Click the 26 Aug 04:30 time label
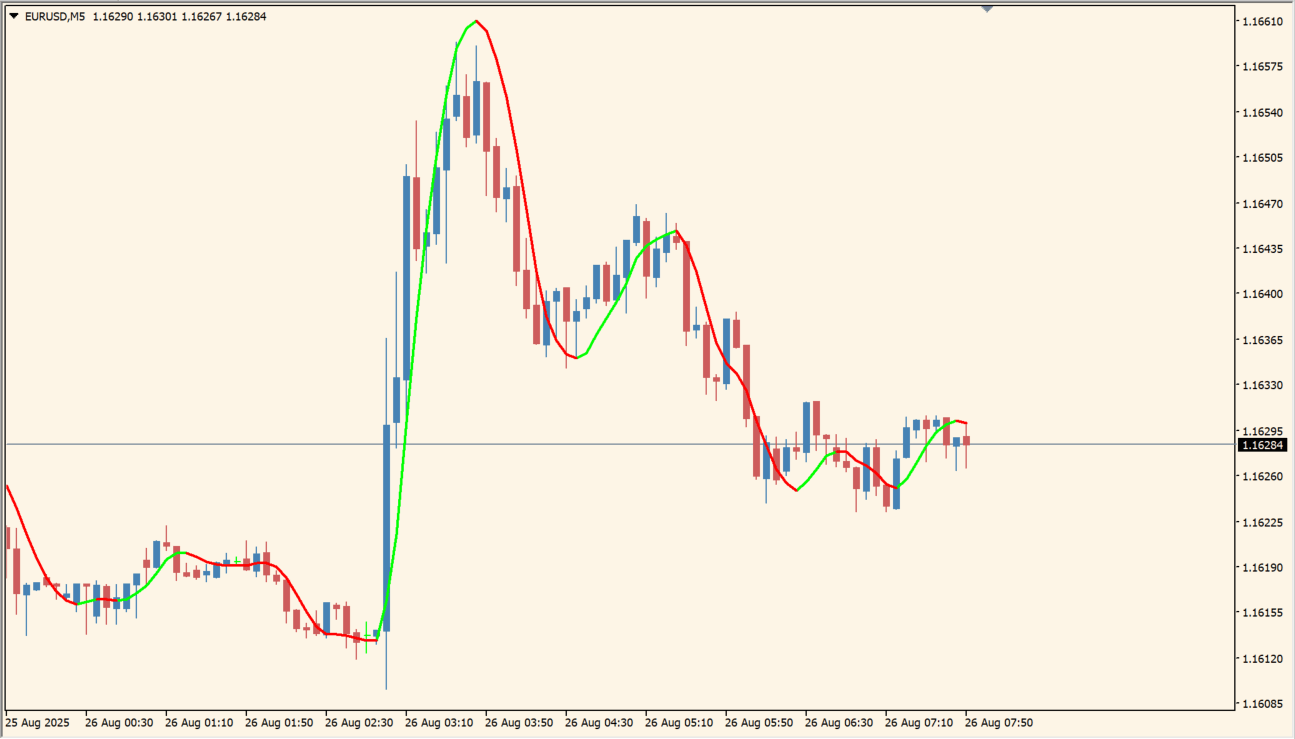Screen dimensions: 1295x739 tap(599, 722)
